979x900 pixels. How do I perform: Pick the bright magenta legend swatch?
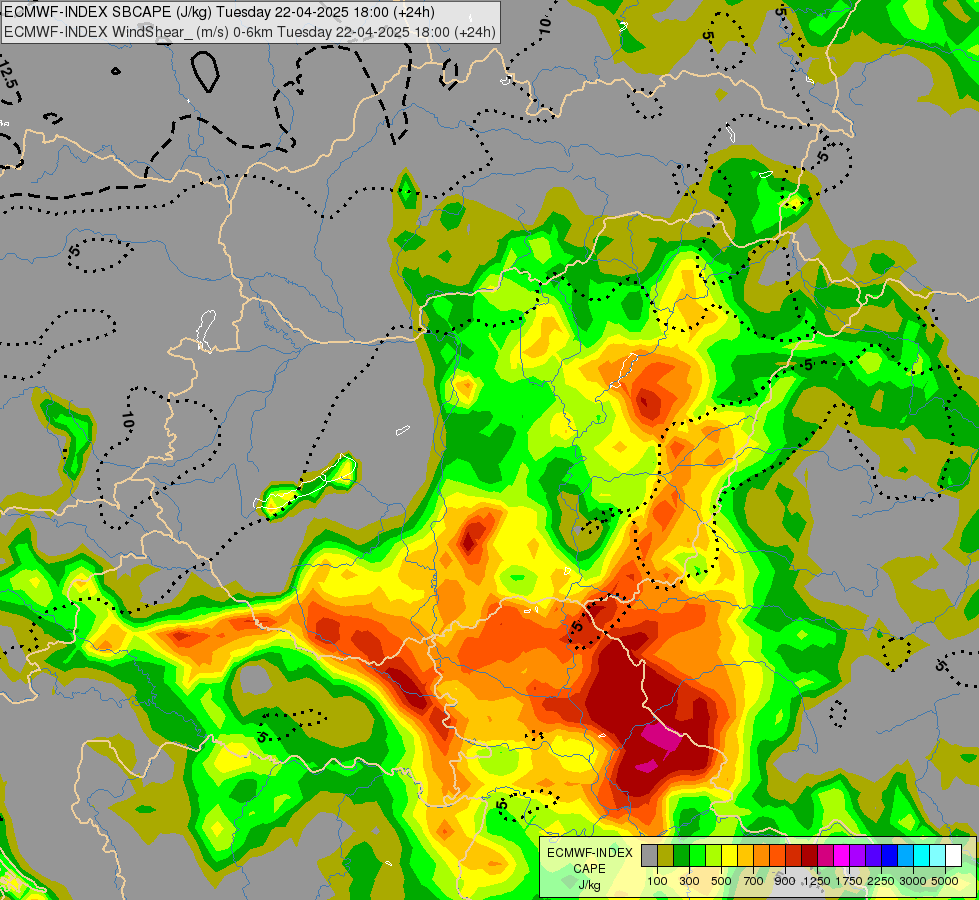pos(842,855)
